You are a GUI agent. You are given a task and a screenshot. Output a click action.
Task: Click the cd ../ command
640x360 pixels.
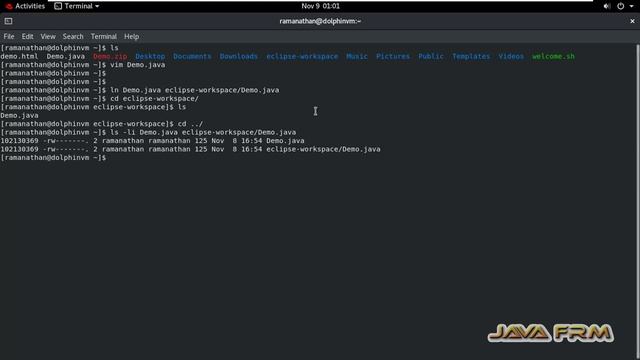coord(190,124)
